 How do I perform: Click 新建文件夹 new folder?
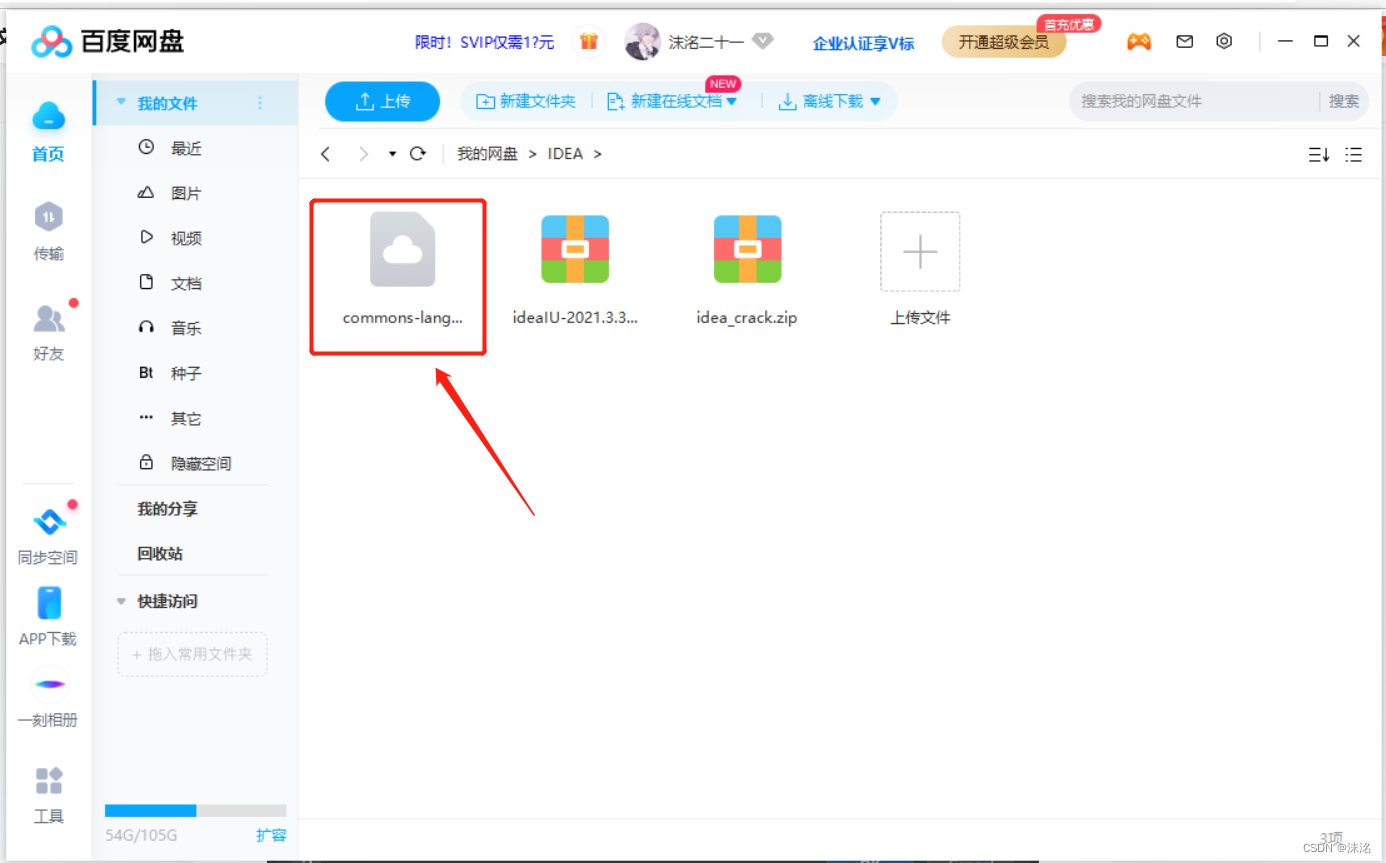tap(526, 101)
